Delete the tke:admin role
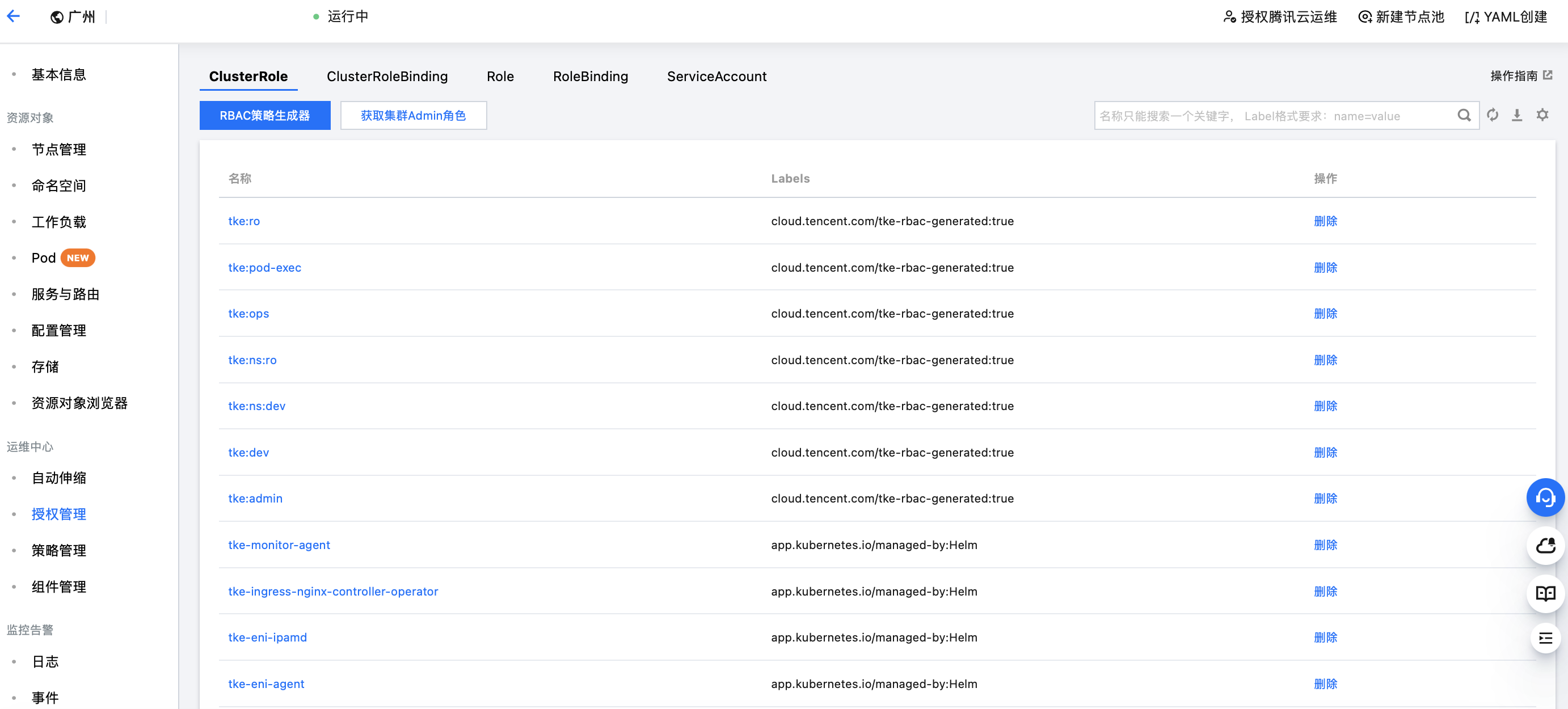Viewport: 1568px width, 709px height. (1325, 499)
